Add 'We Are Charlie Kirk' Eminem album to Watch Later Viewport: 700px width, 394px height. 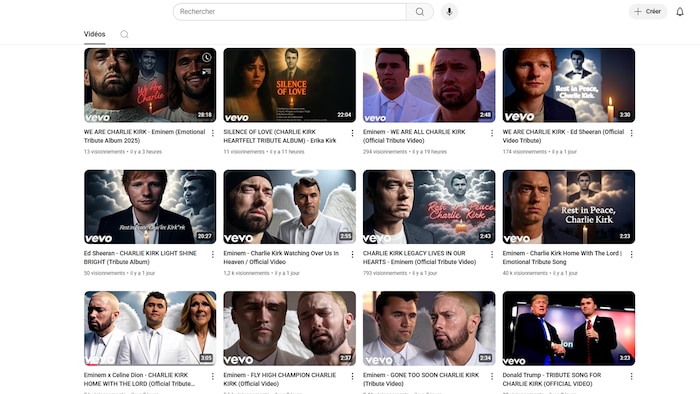coord(206,57)
